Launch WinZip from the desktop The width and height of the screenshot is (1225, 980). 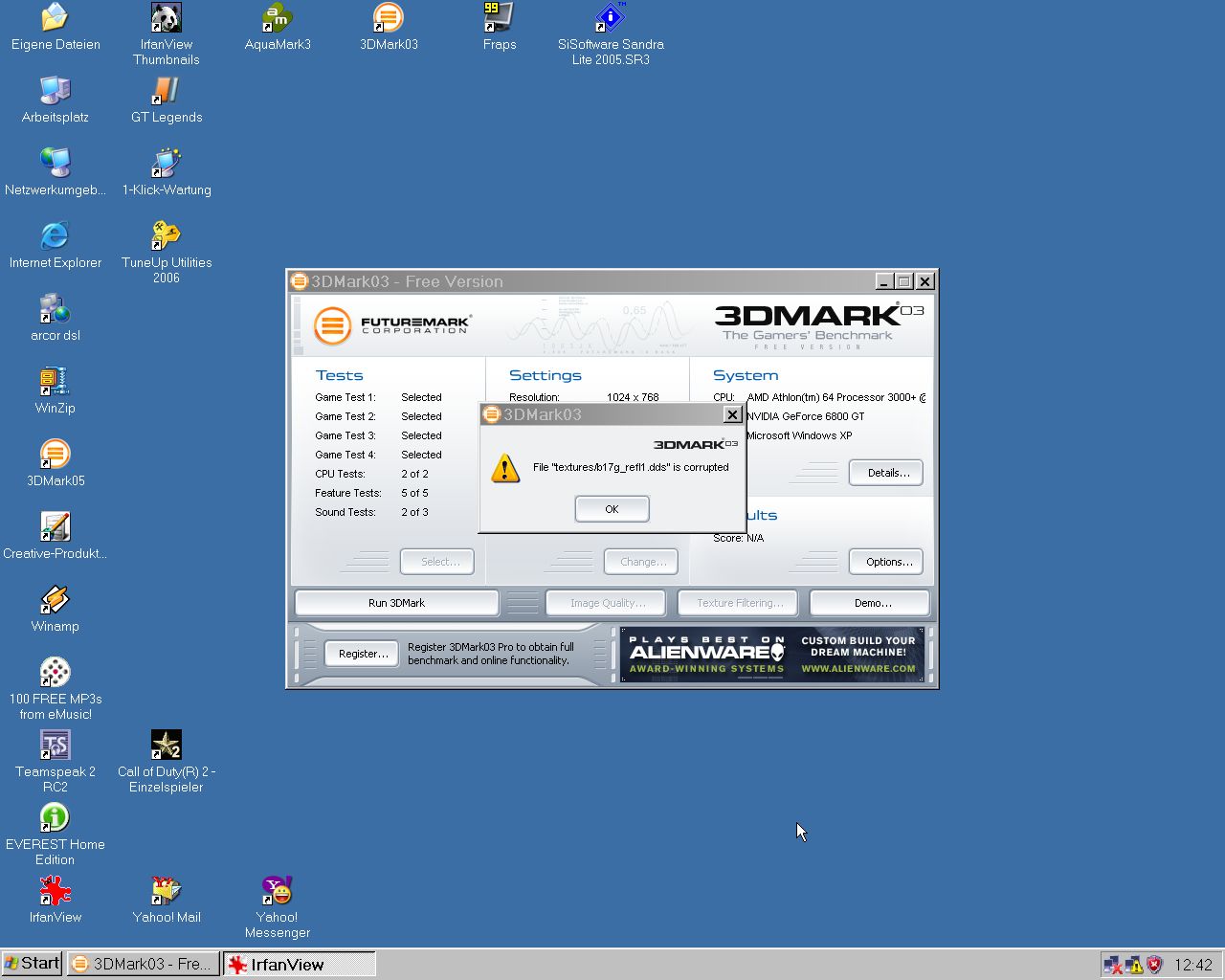click(x=56, y=390)
